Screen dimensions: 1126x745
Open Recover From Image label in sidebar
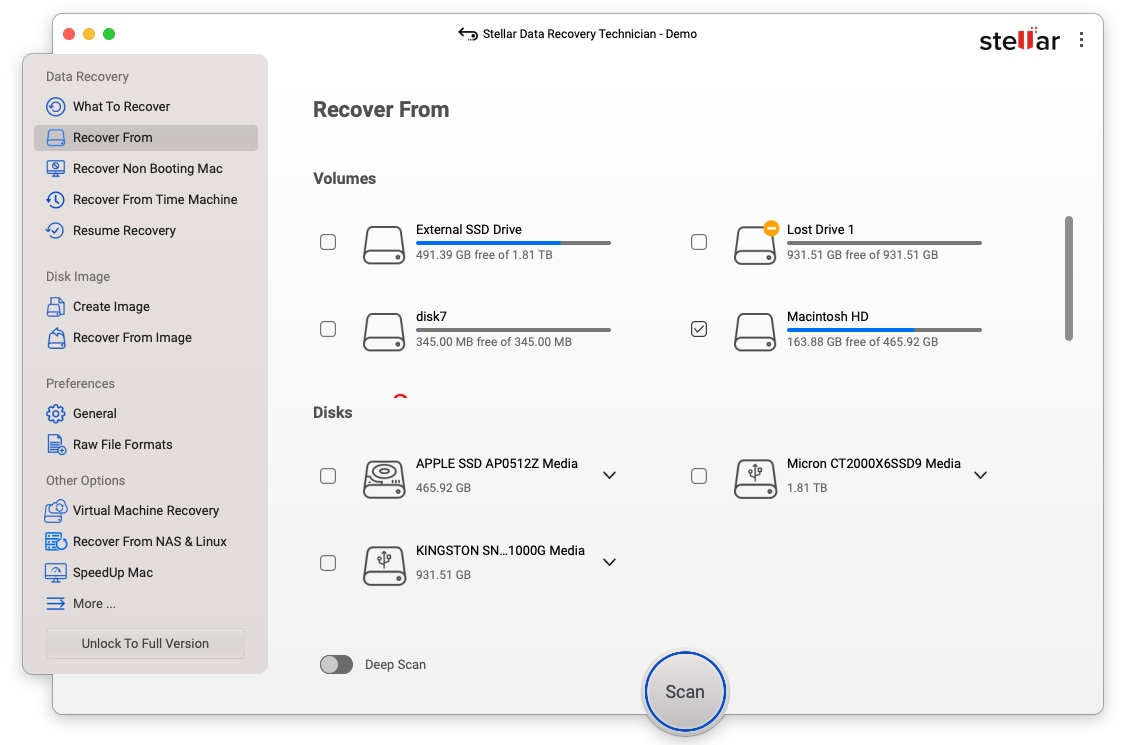coord(132,338)
